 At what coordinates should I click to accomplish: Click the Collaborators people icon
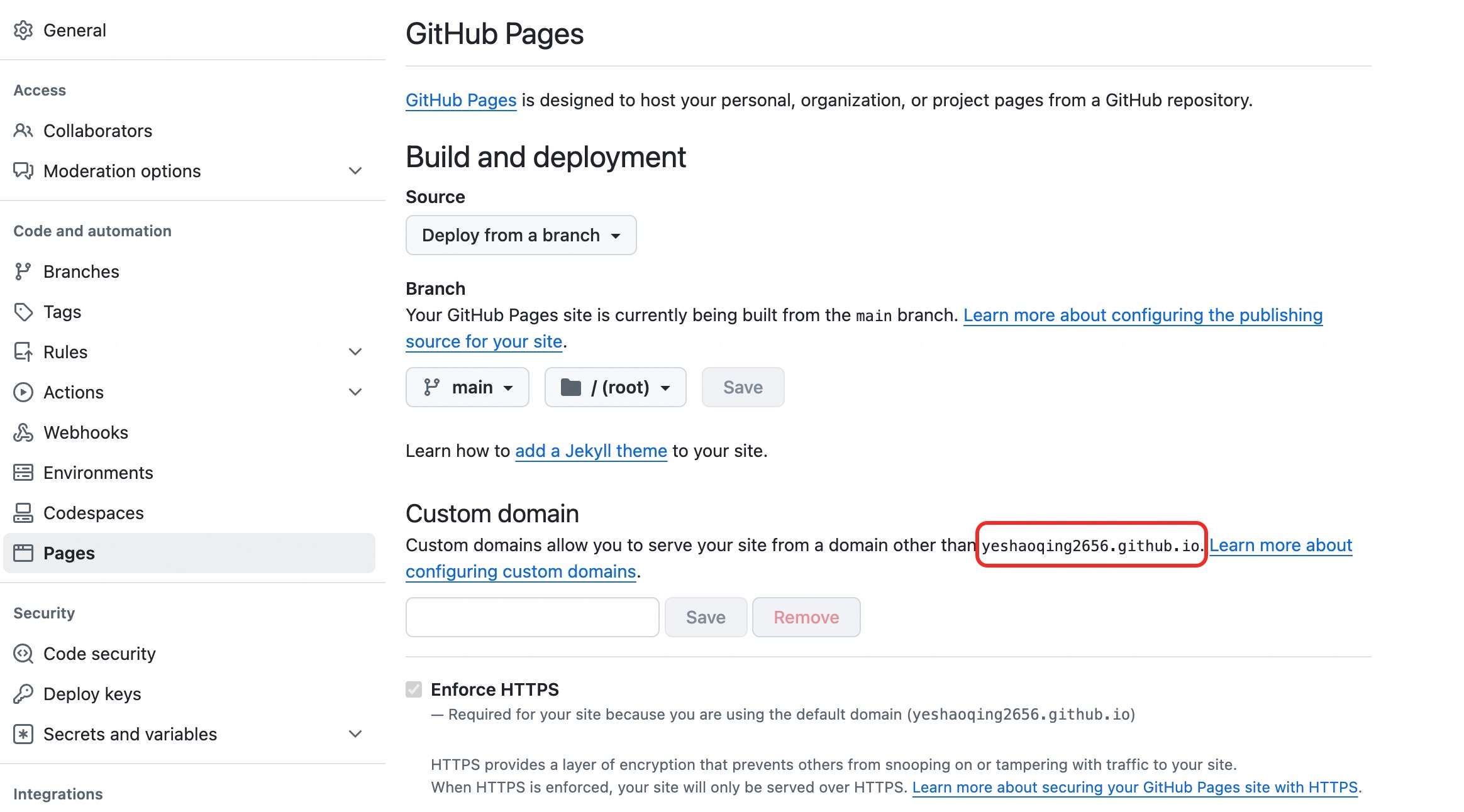pos(23,131)
